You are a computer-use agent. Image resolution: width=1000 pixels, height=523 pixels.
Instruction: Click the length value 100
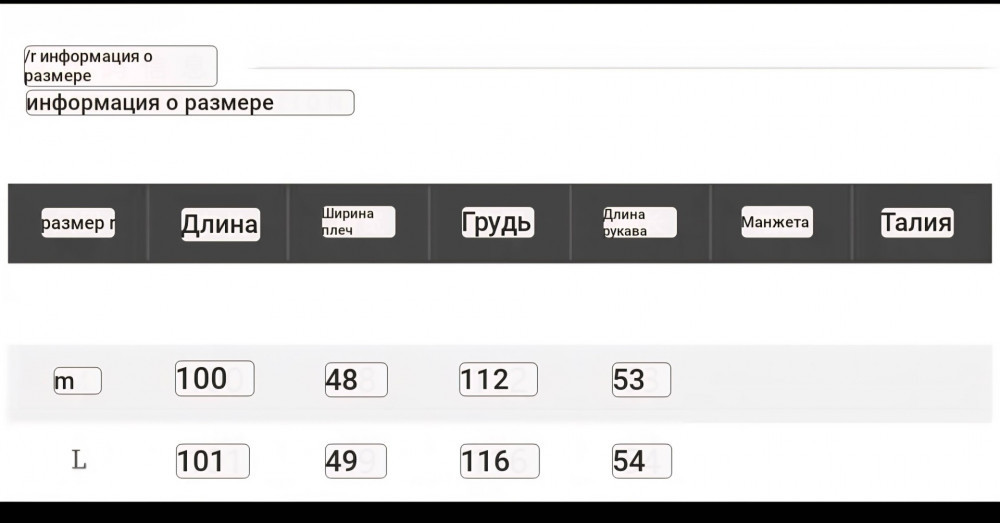[214, 379]
